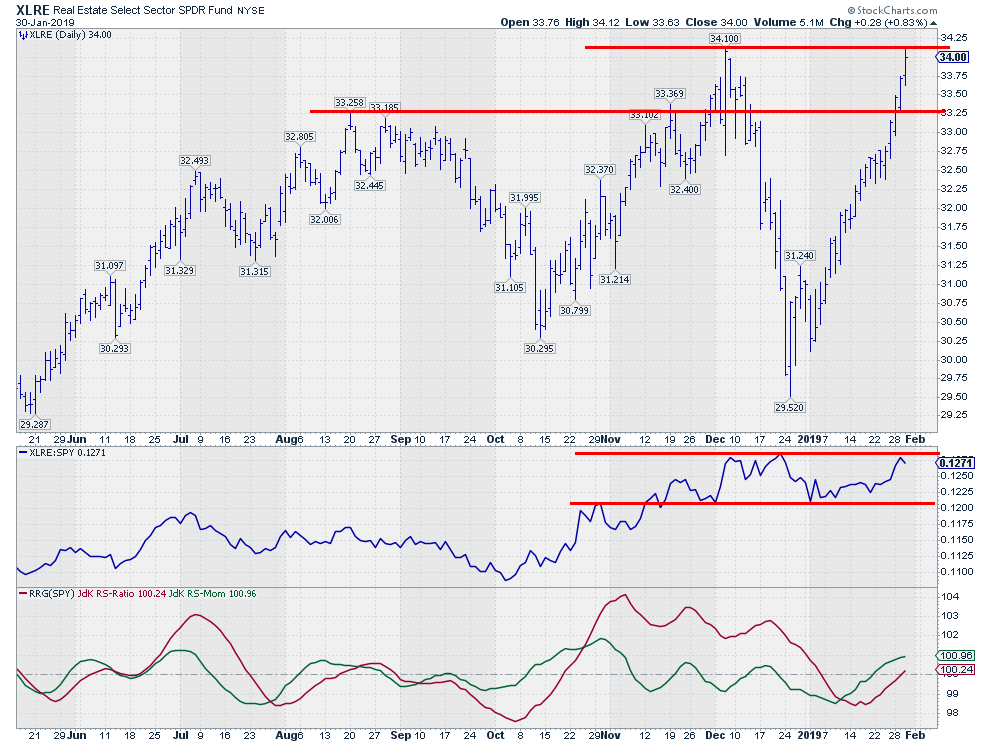This screenshot has width=990, height=744.
Task: Click the 29.520 low label
Action: pos(789,407)
